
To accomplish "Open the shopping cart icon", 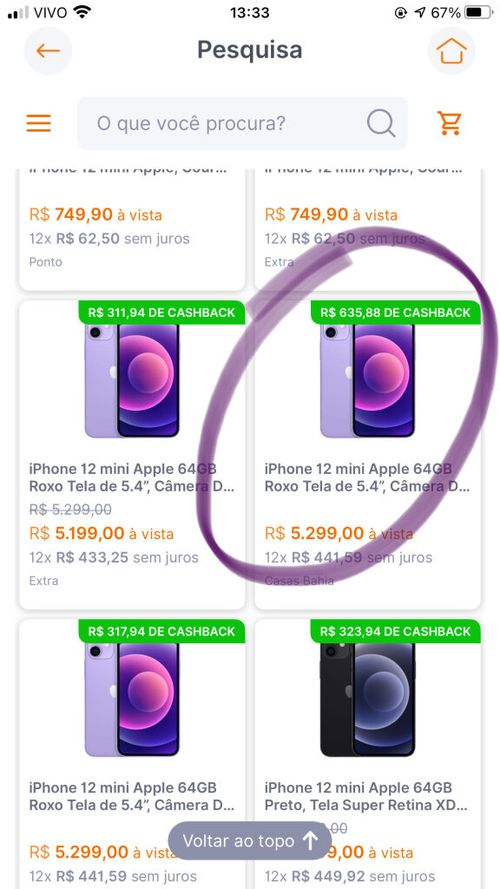I will 449,122.
